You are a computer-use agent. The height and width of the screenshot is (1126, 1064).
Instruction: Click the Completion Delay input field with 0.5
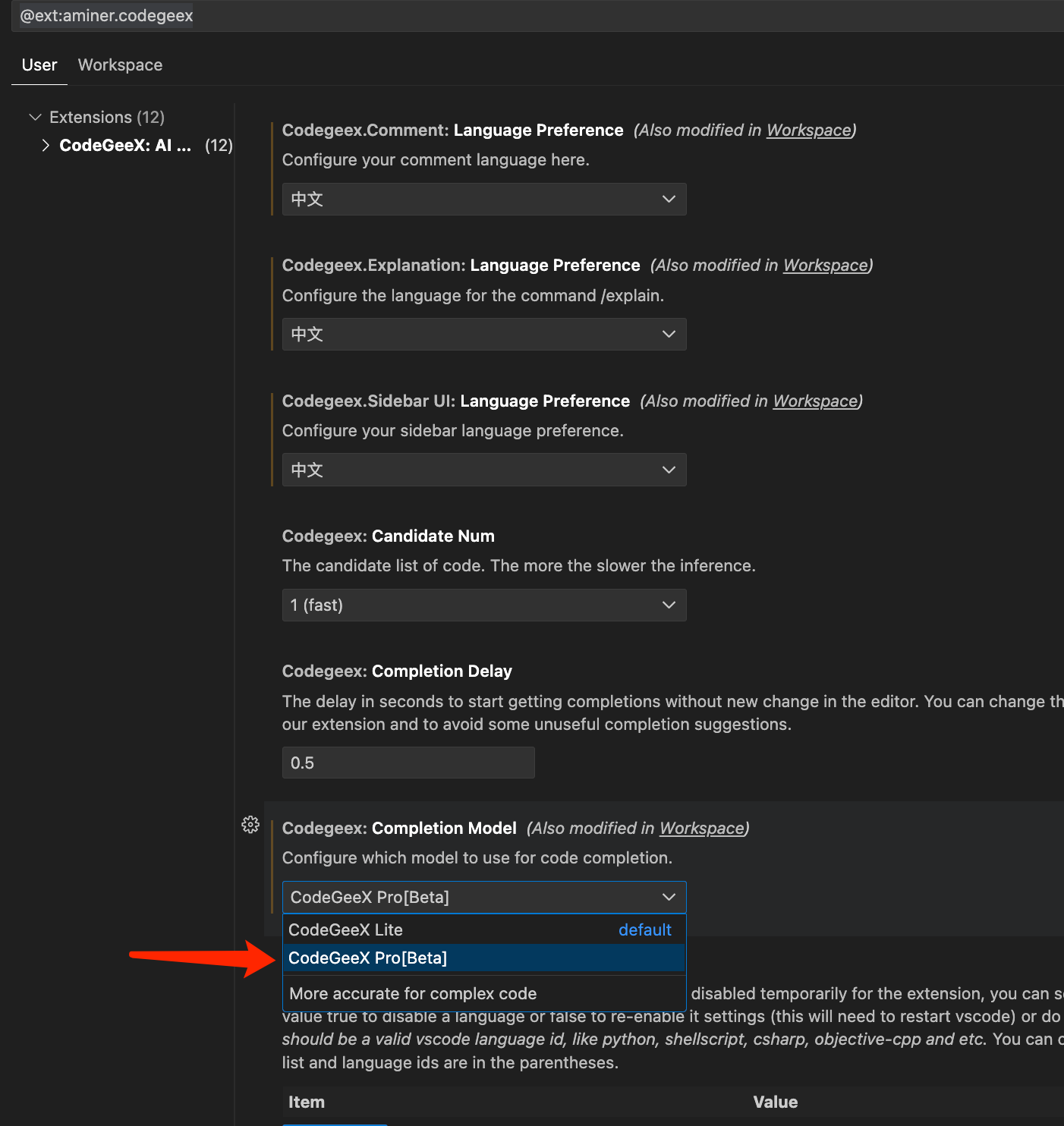tap(408, 763)
